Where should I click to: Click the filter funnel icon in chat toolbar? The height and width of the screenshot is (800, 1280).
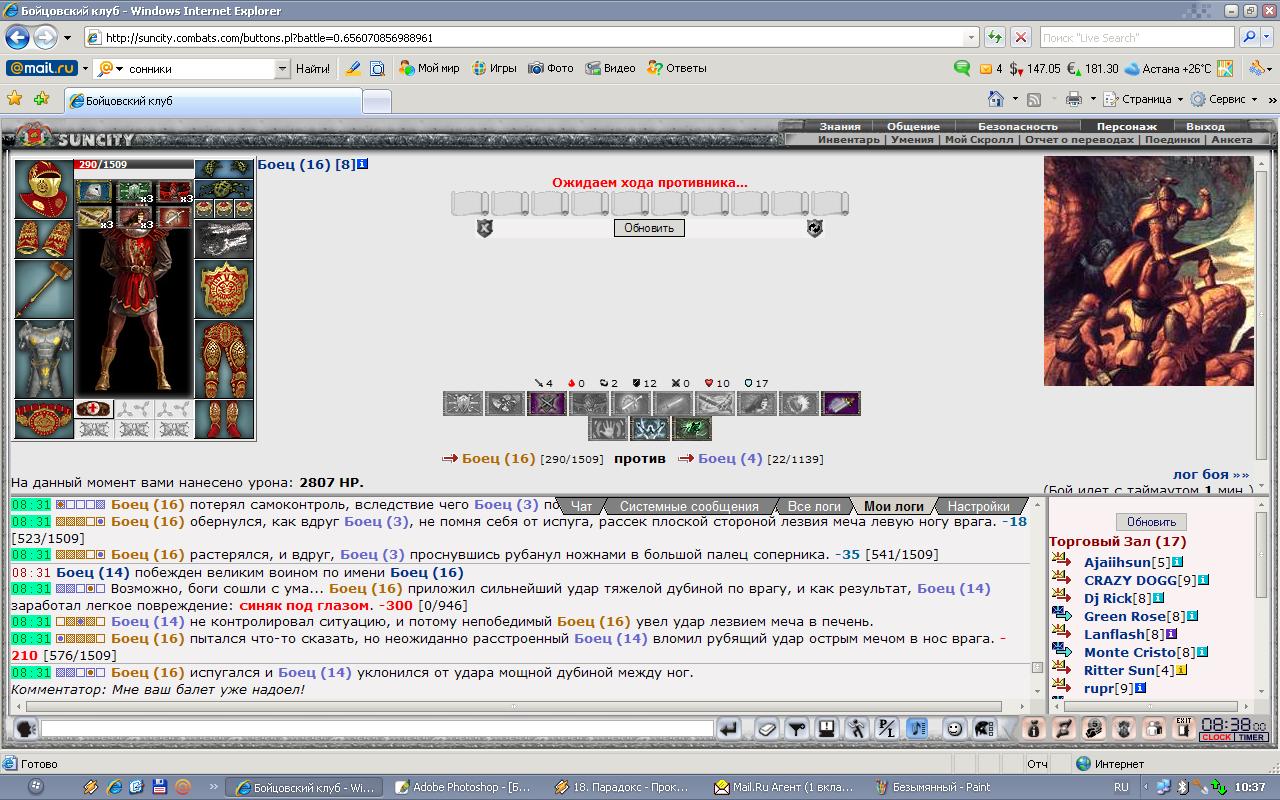pos(796,729)
